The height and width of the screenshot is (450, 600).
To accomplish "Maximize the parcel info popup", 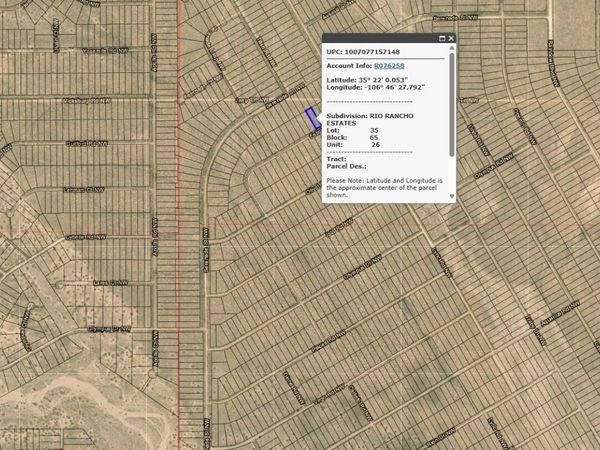I will [442, 38].
